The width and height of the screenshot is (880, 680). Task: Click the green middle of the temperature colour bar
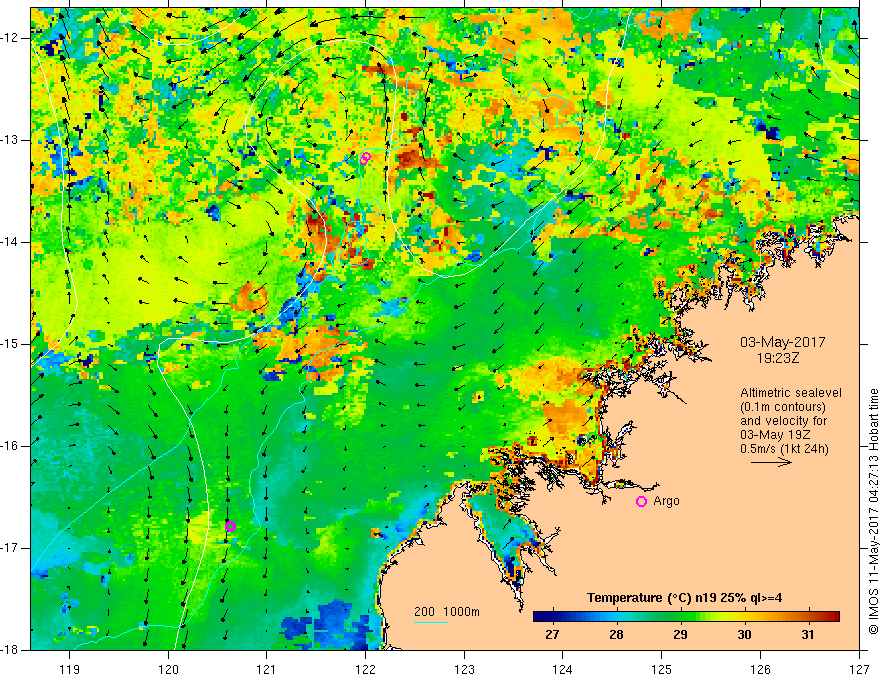pos(680,617)
